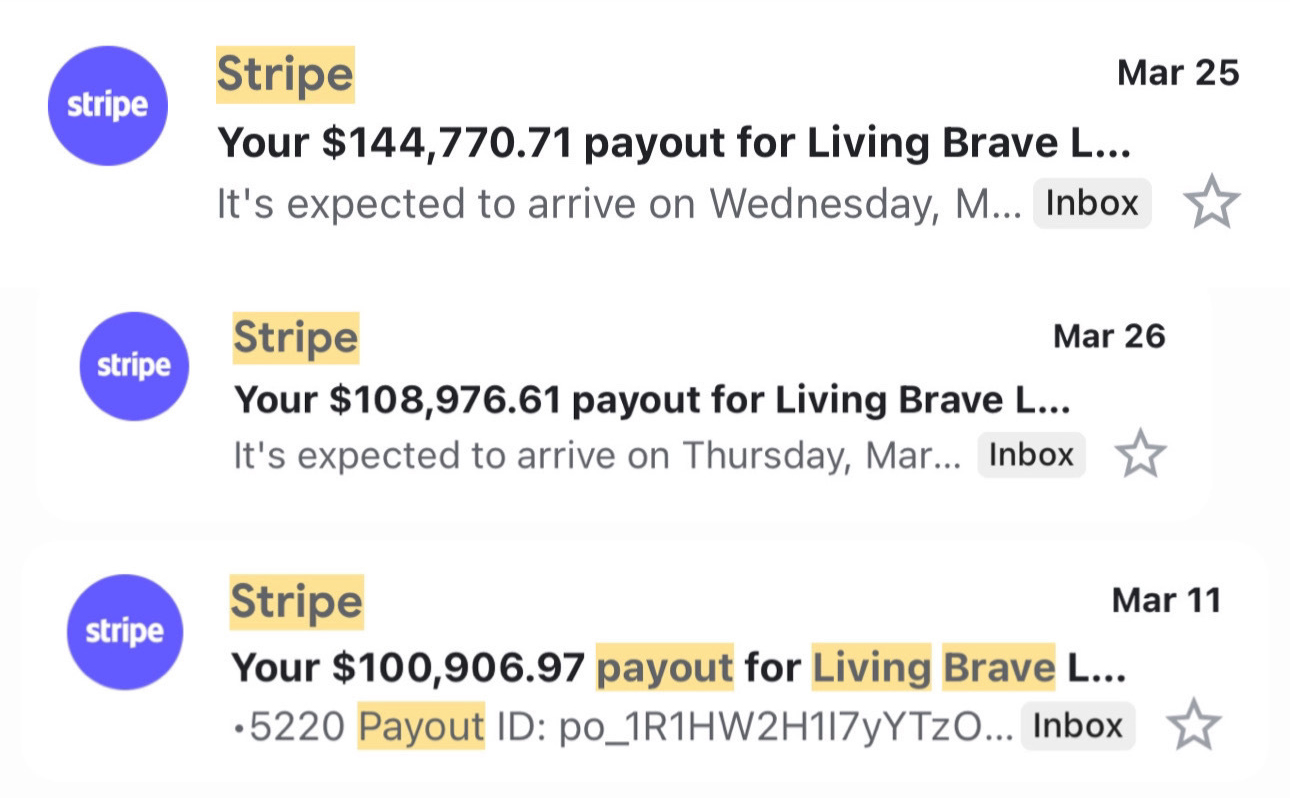This screenshot has width=1290, height=798.
Task: Click Stripe avatar on the $100,906.97 email
Action: [124, 631]
